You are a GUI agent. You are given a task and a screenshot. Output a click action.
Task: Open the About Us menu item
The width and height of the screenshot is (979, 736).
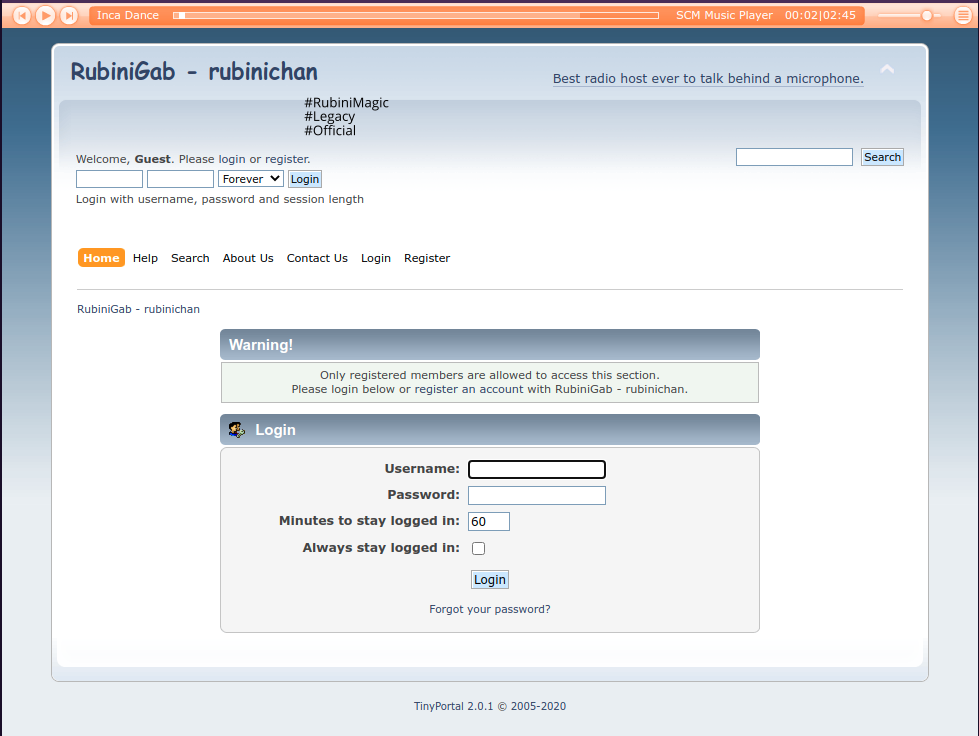[x=248, y=258]
